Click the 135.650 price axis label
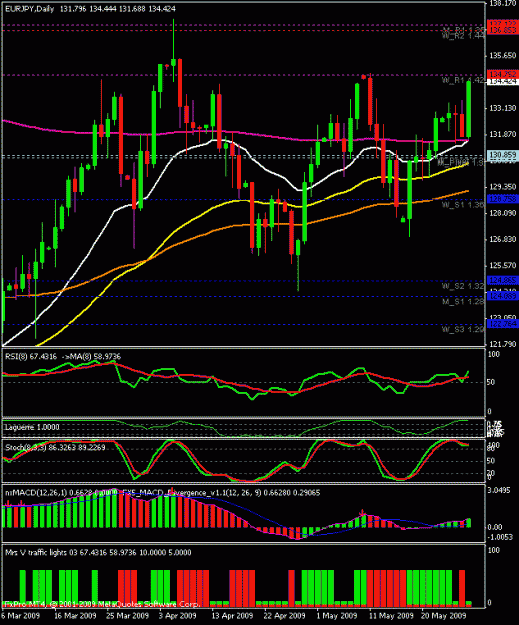This screenshot has width=519, height=625. pos(503,55)
